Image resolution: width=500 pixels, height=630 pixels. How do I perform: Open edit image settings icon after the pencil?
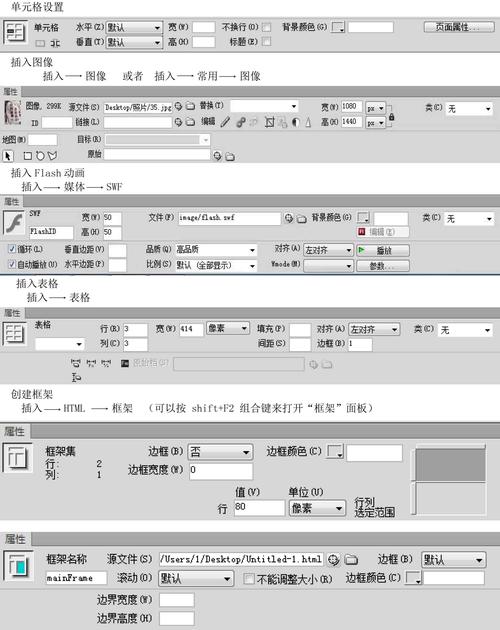click(241, 122)
